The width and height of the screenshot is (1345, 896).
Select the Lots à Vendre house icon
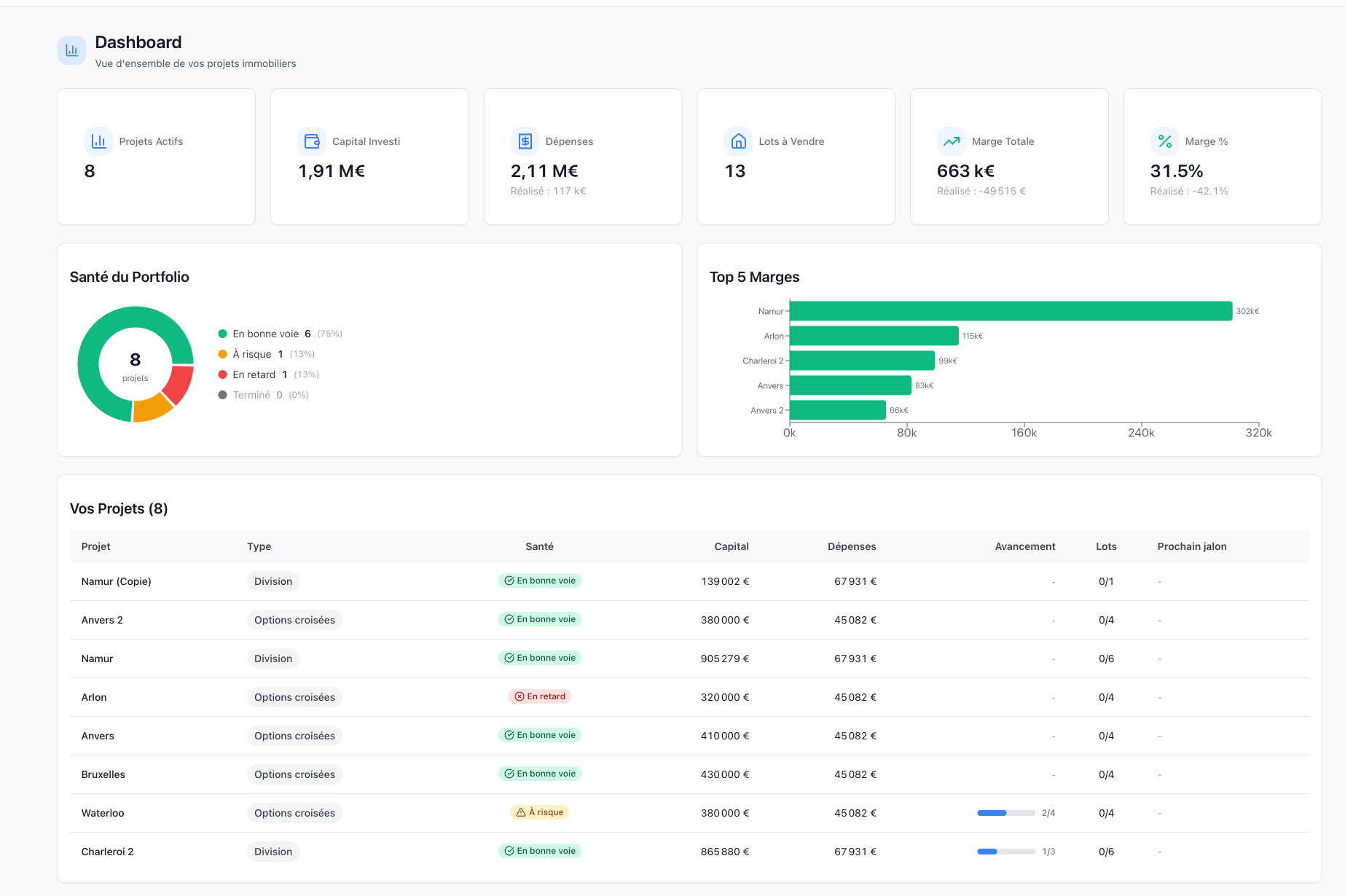(x=738, y=141)
